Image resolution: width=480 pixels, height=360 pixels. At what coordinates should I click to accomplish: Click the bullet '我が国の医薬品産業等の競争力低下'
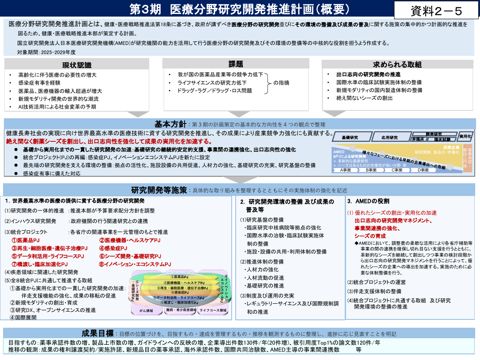pos(220,74)
